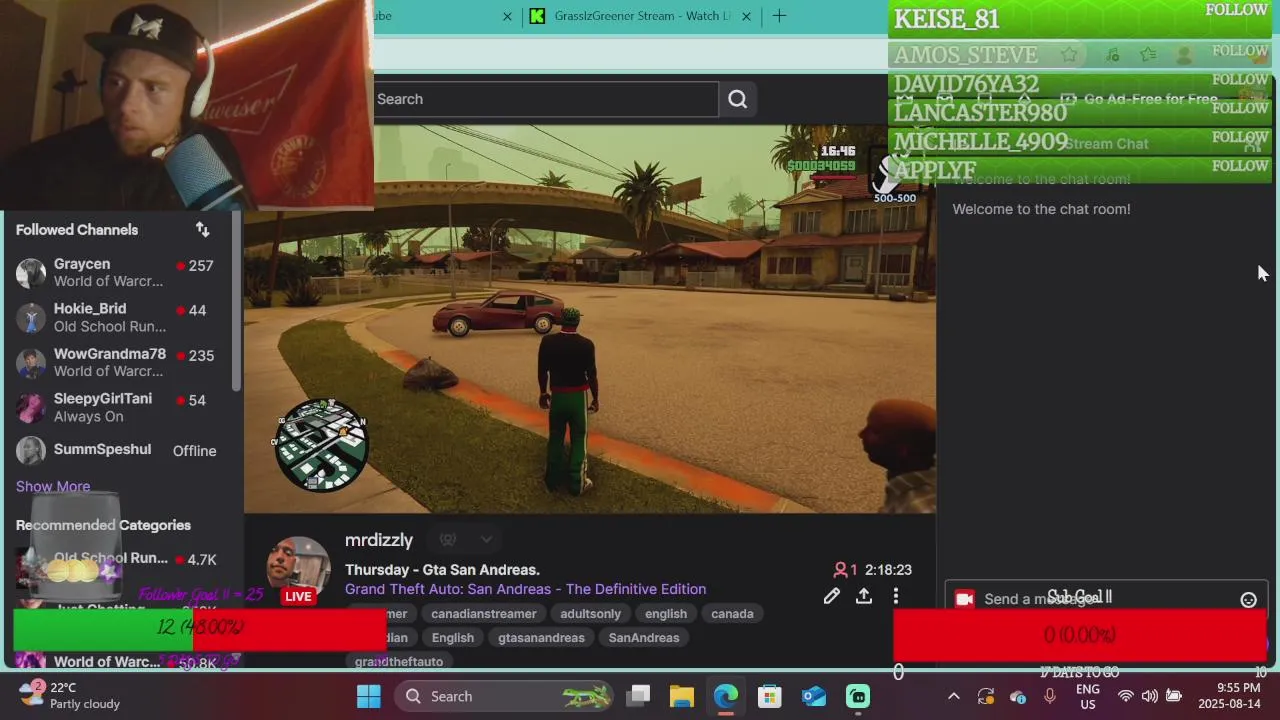Open Grand Theft Auto: San Andreas category link
The width and height of the screenshot is (1280, 720).
click(x=525, y=589)
